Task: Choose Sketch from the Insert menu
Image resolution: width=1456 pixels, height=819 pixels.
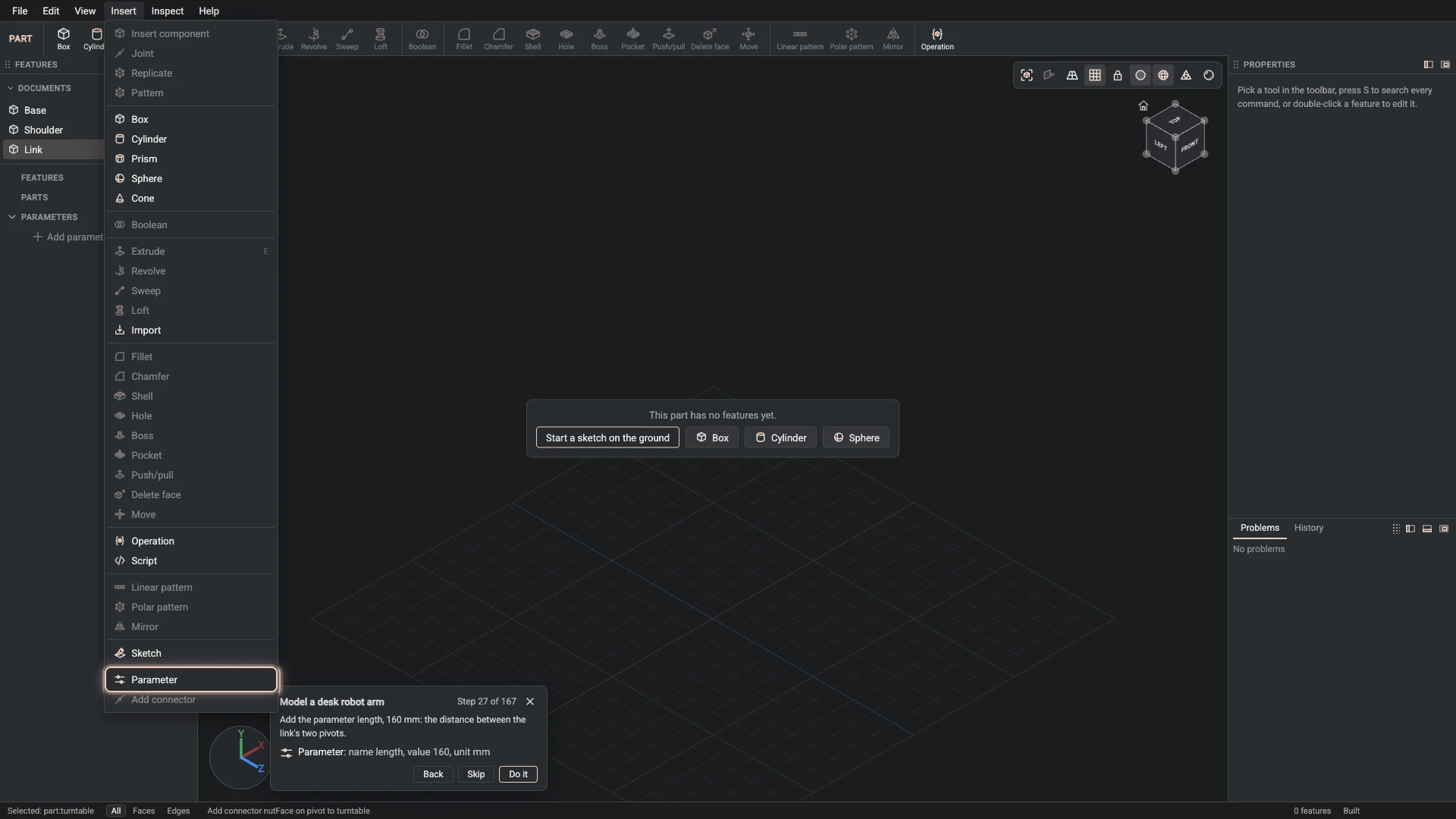Action: [x=191, y=653]
